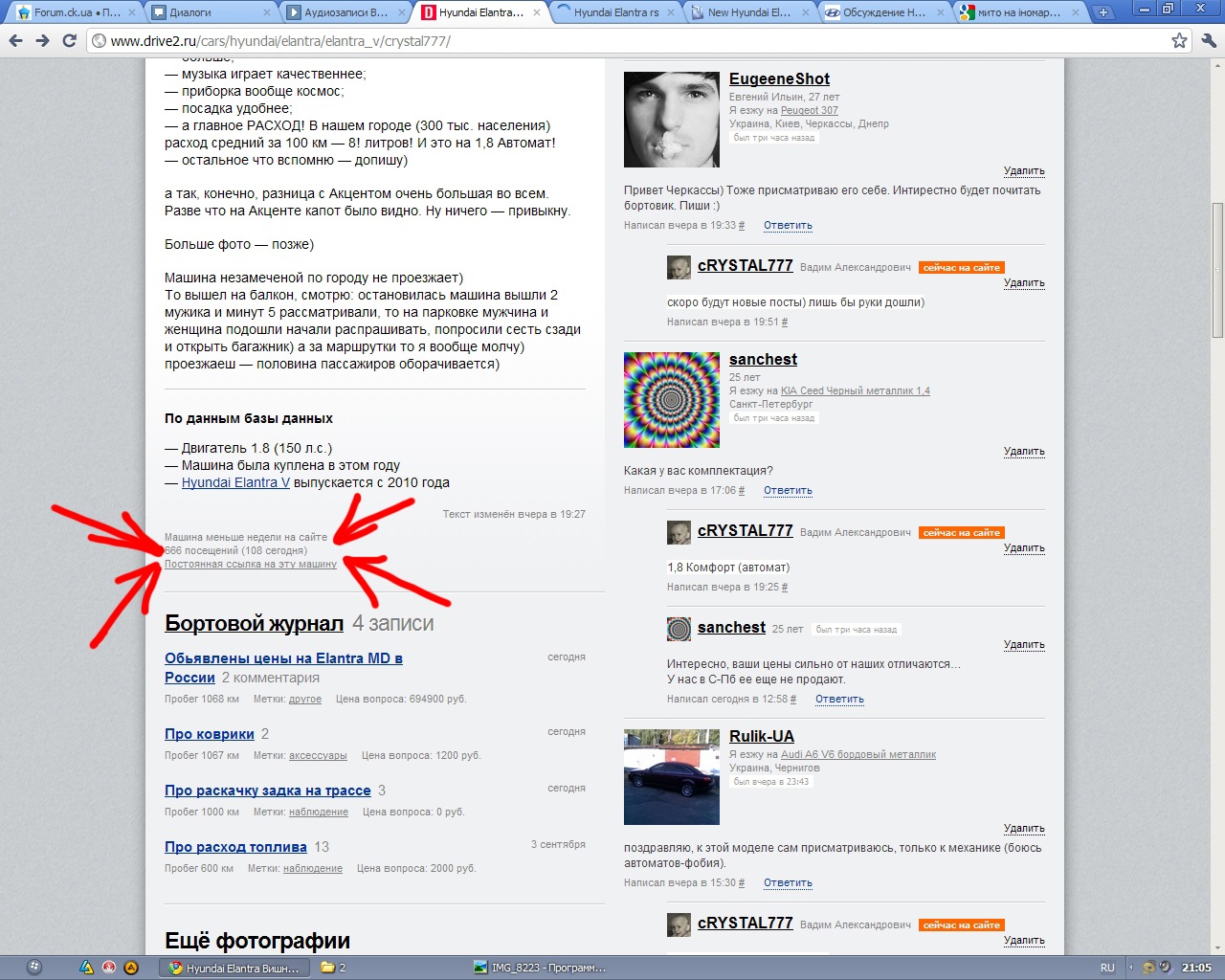Click the taskbar clock showing 21:05

(1196, 968)
